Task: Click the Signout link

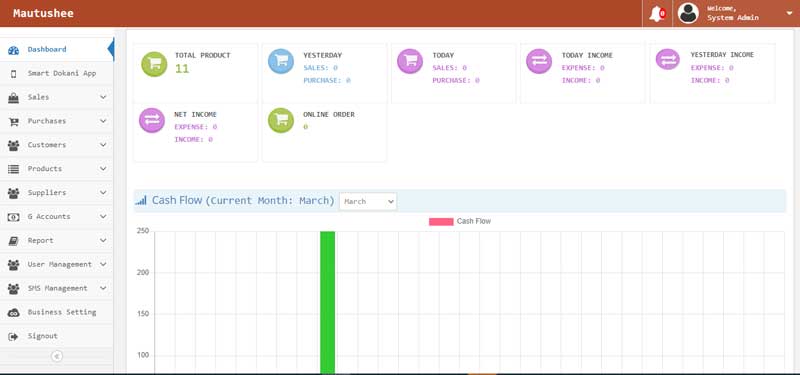Action: coord(42,336)
